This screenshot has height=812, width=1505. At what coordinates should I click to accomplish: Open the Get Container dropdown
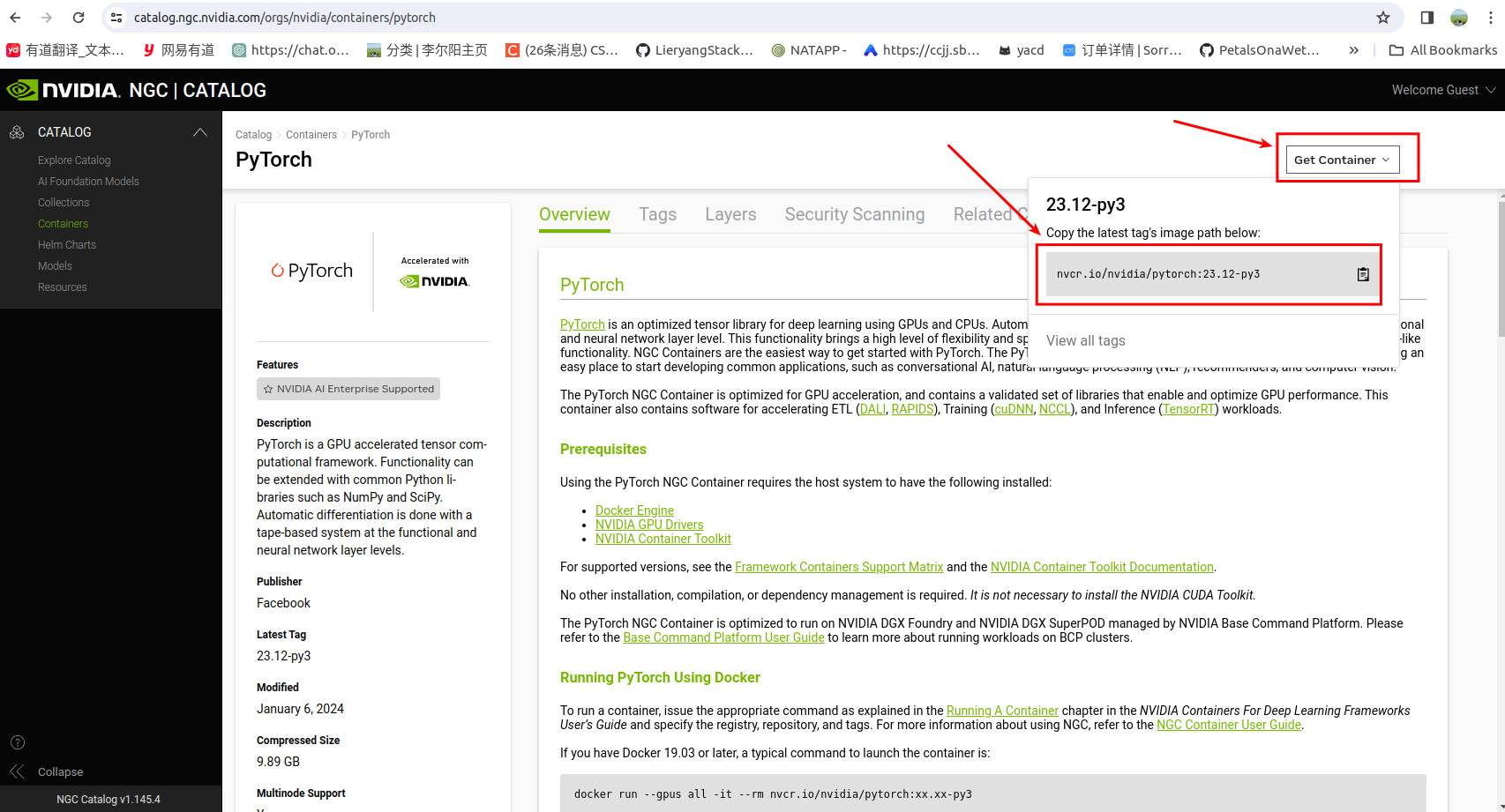[1343, 160]
